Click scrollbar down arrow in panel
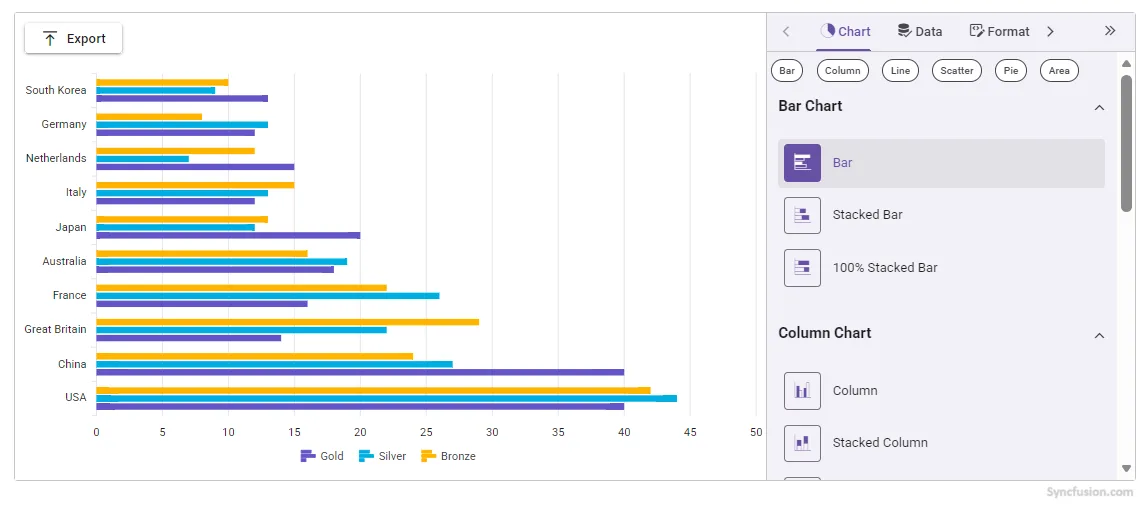 coord(1126,468)
